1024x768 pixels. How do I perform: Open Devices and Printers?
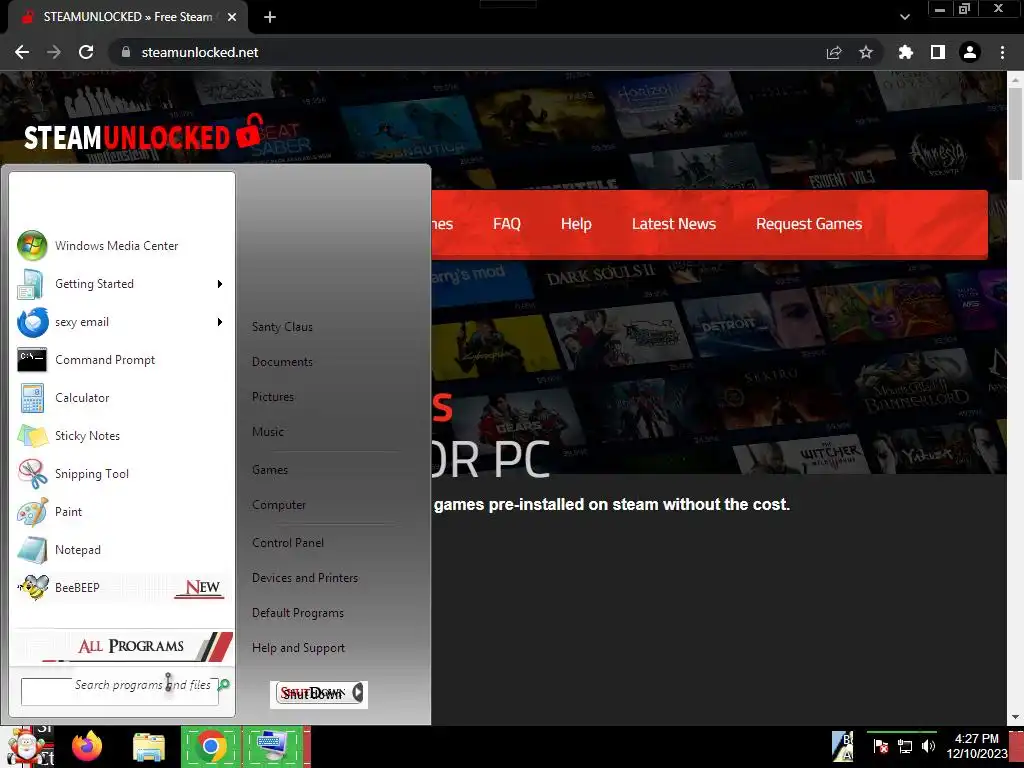305,578
